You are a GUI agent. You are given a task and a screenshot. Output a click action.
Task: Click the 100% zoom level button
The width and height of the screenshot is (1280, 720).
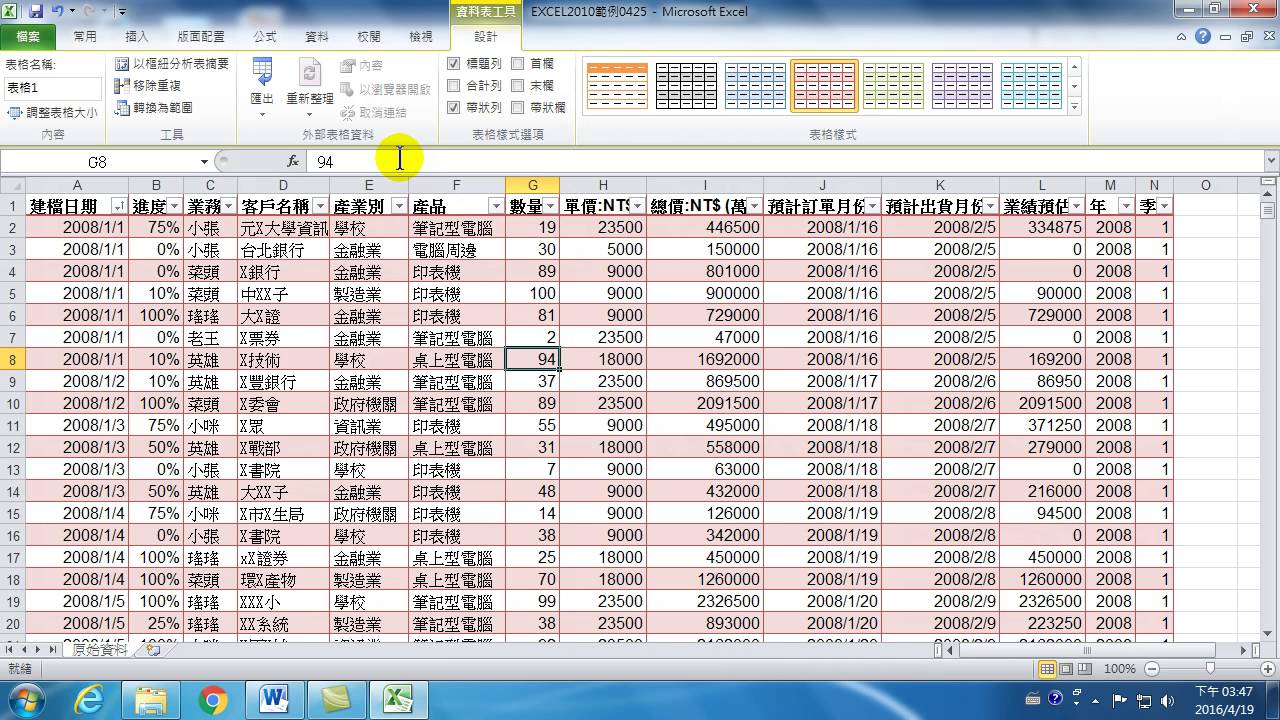click(x=1120, y=668)
